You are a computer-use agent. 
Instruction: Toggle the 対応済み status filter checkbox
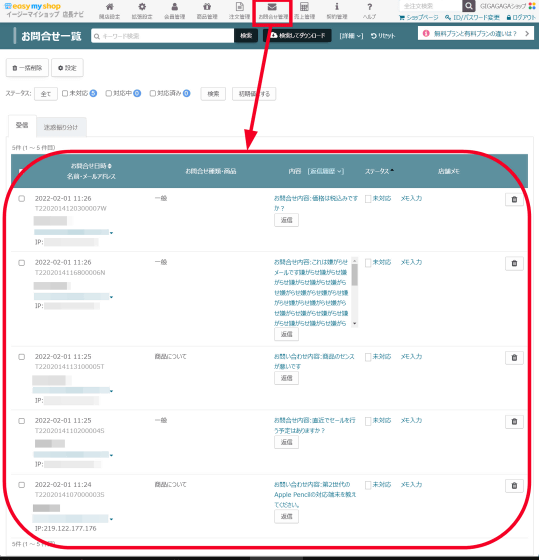pyautogui.click(x=153, y=93)
